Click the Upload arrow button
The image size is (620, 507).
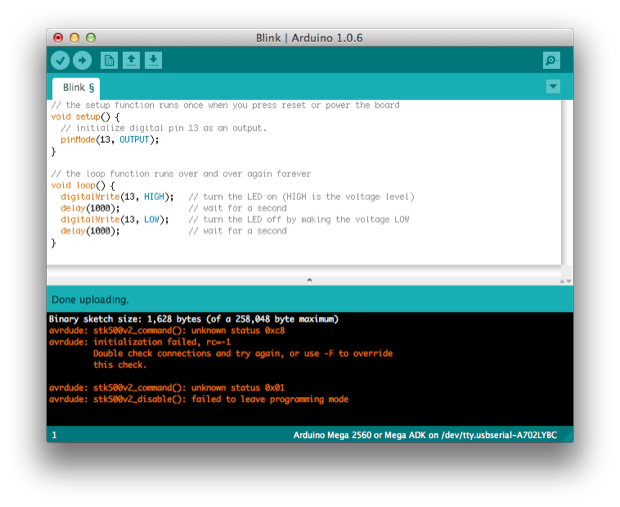tap(82, 61)
